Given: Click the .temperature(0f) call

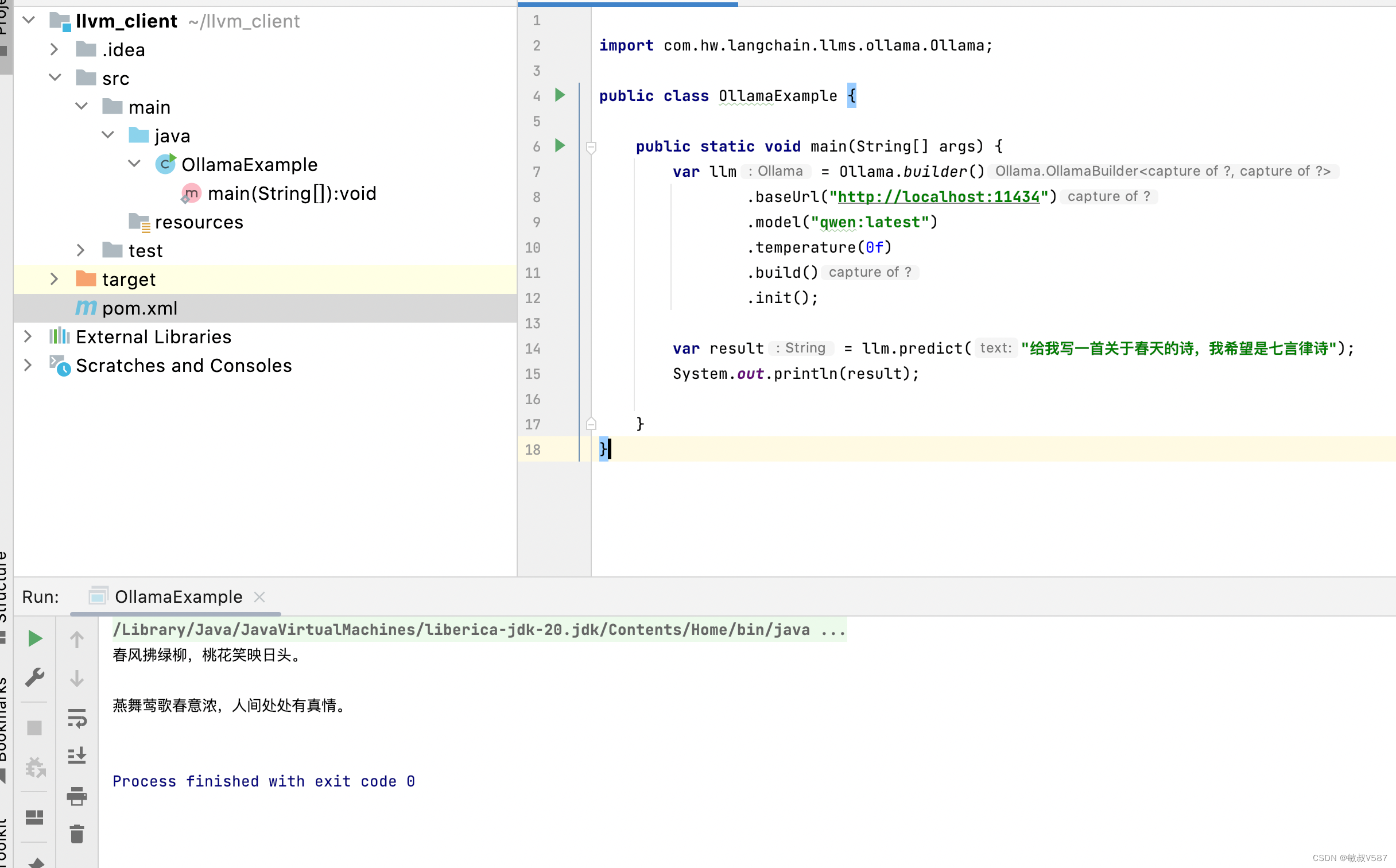Looking at the screenshot, I should point(820,247).
